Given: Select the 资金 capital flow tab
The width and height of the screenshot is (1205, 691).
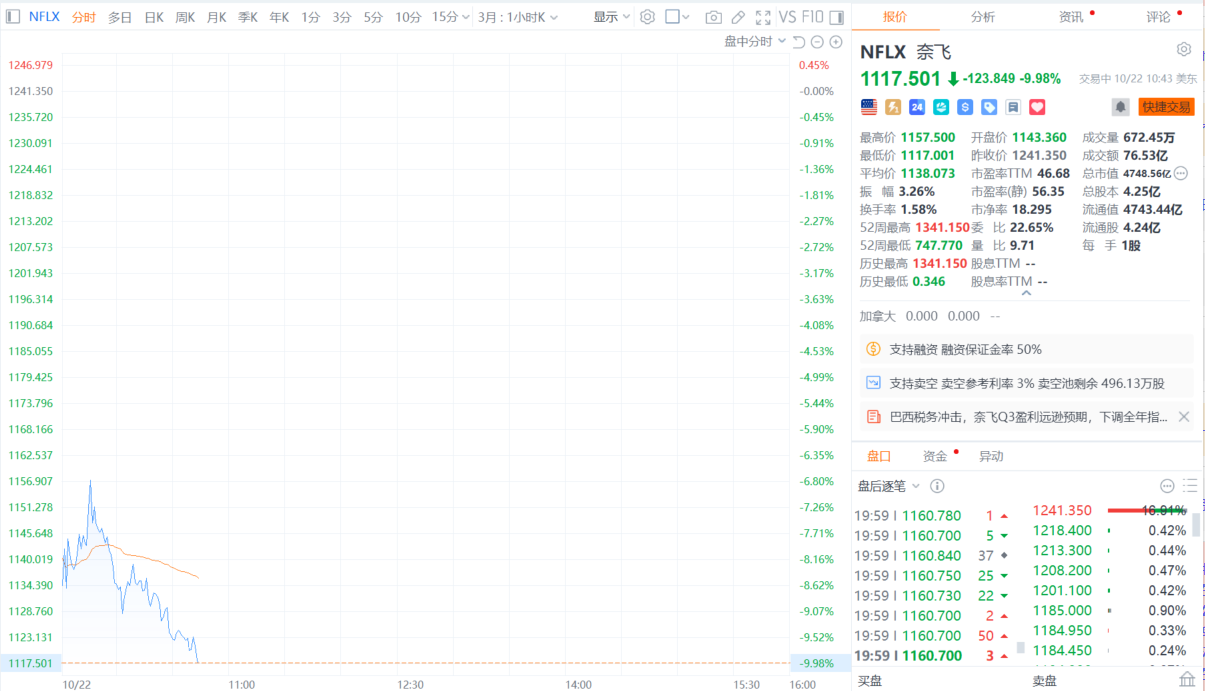Looking at the screenshot, I should (x=935, y=456).
